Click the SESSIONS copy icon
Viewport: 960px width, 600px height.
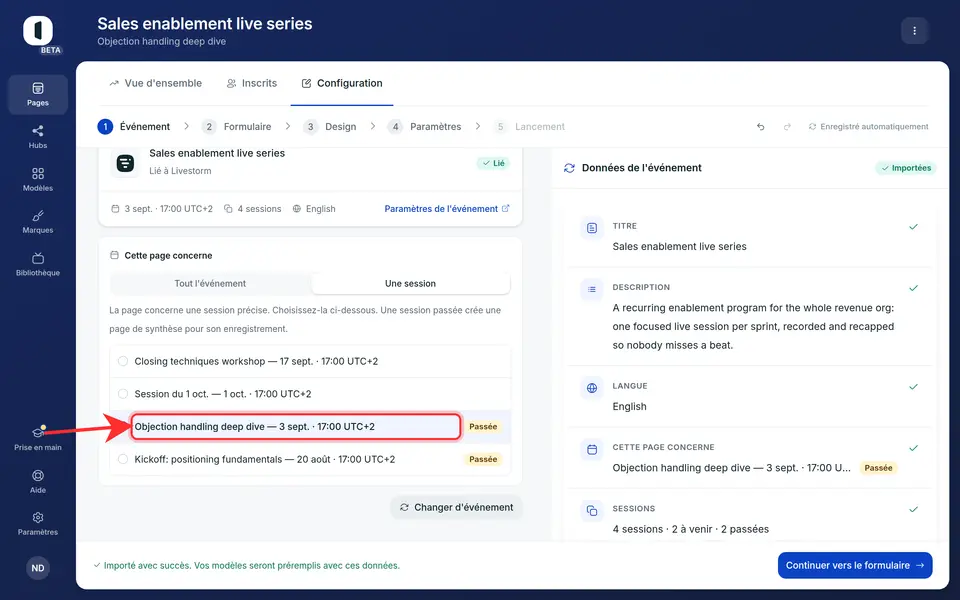point(592,511)
